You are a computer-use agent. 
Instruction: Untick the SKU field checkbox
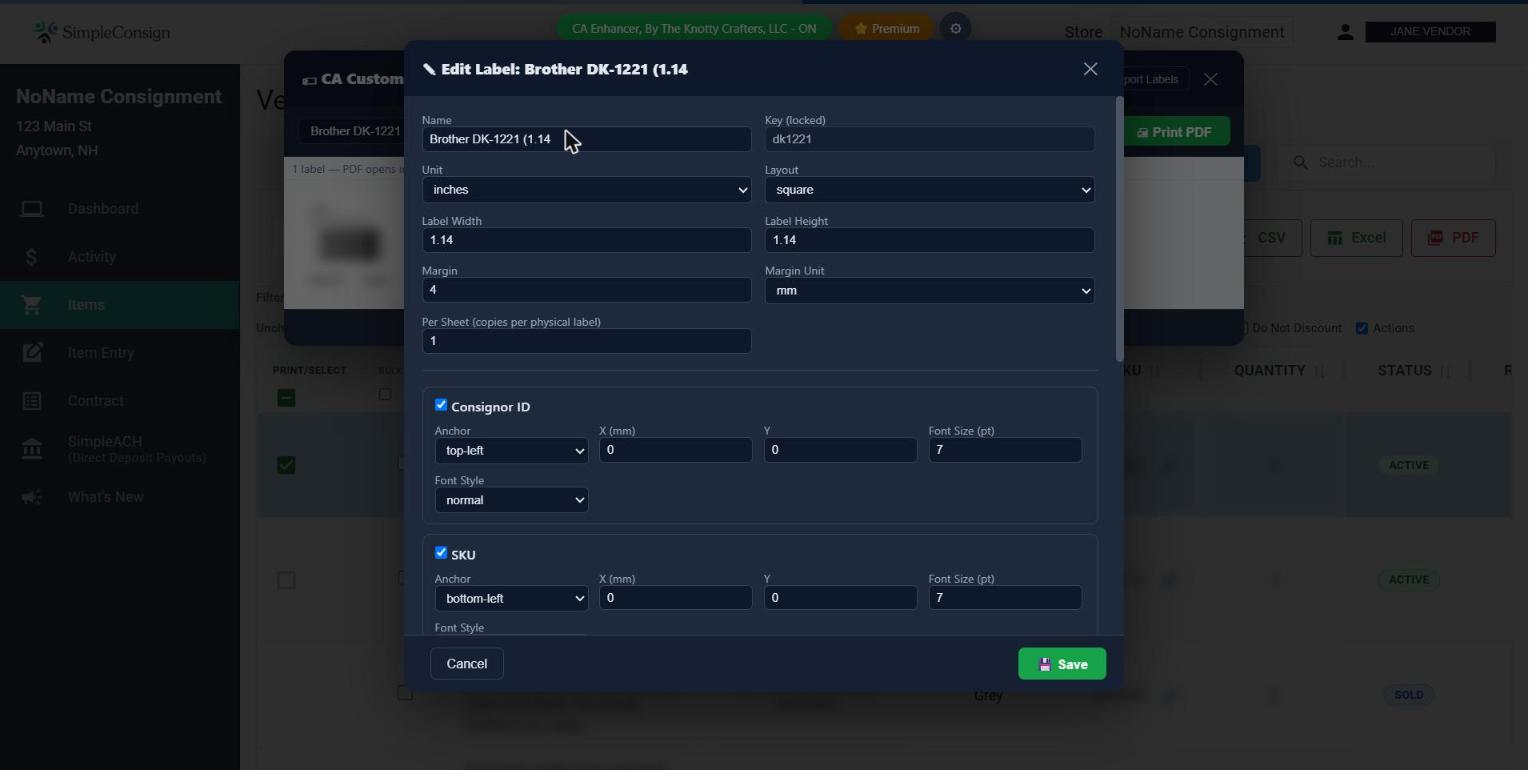pyautogui.click(x=441, y=553)
